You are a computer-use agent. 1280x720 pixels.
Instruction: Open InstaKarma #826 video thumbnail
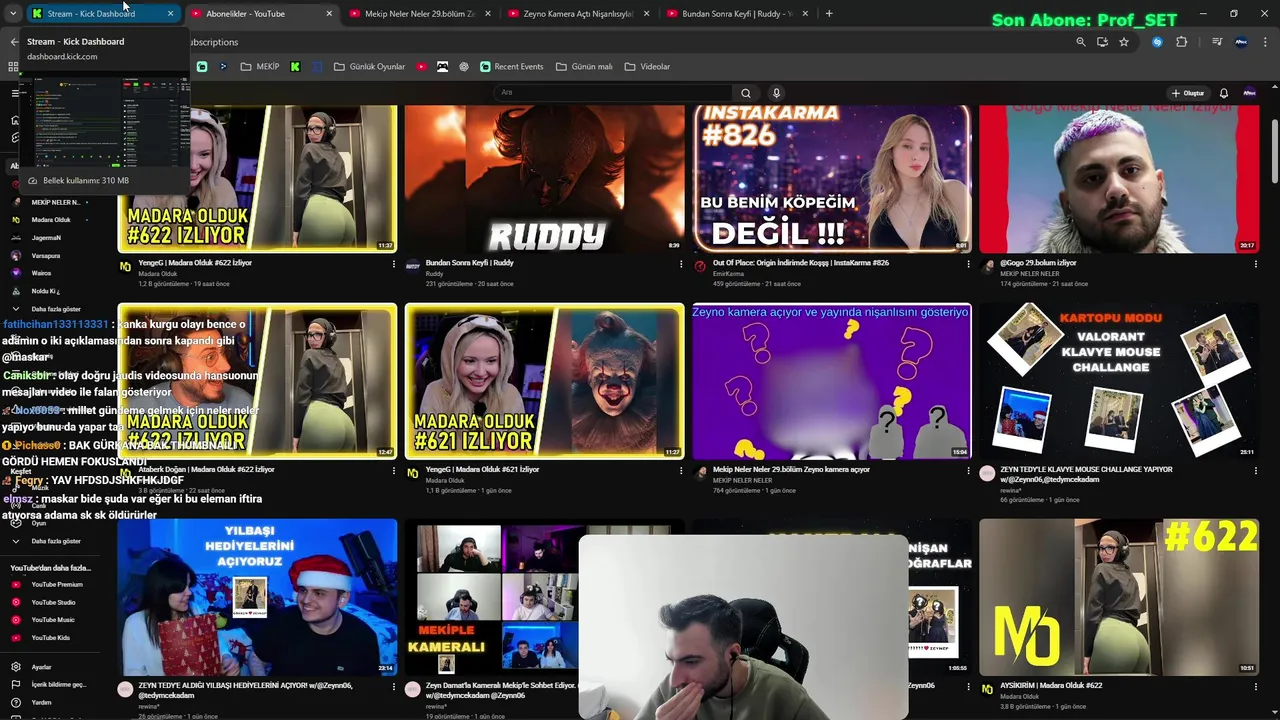coord(832,178)
